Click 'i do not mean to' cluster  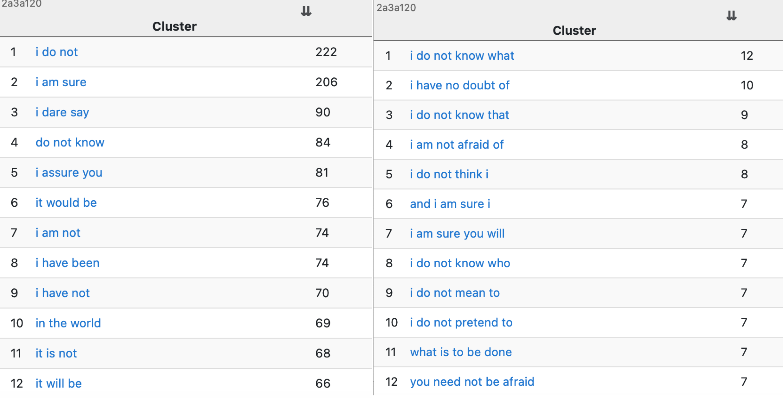coord(454,293)
